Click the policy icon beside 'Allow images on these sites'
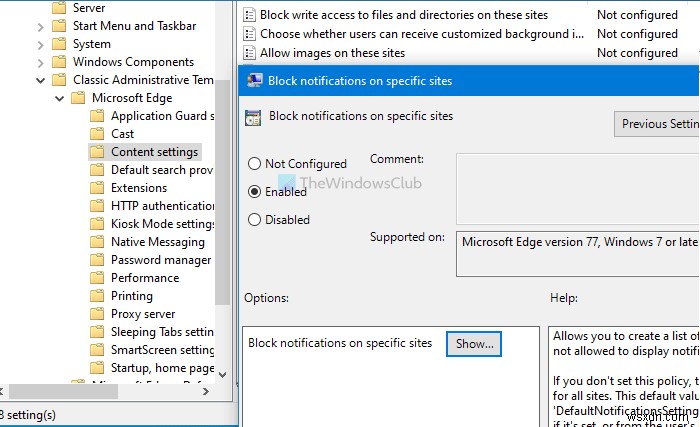The image size is (700, 427). pyautogui.click(x=250, y=52)
